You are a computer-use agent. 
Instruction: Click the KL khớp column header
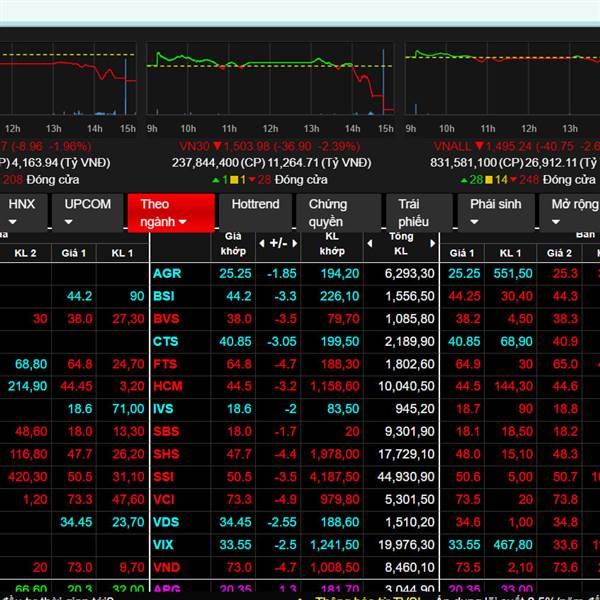(x=332, y=244)
